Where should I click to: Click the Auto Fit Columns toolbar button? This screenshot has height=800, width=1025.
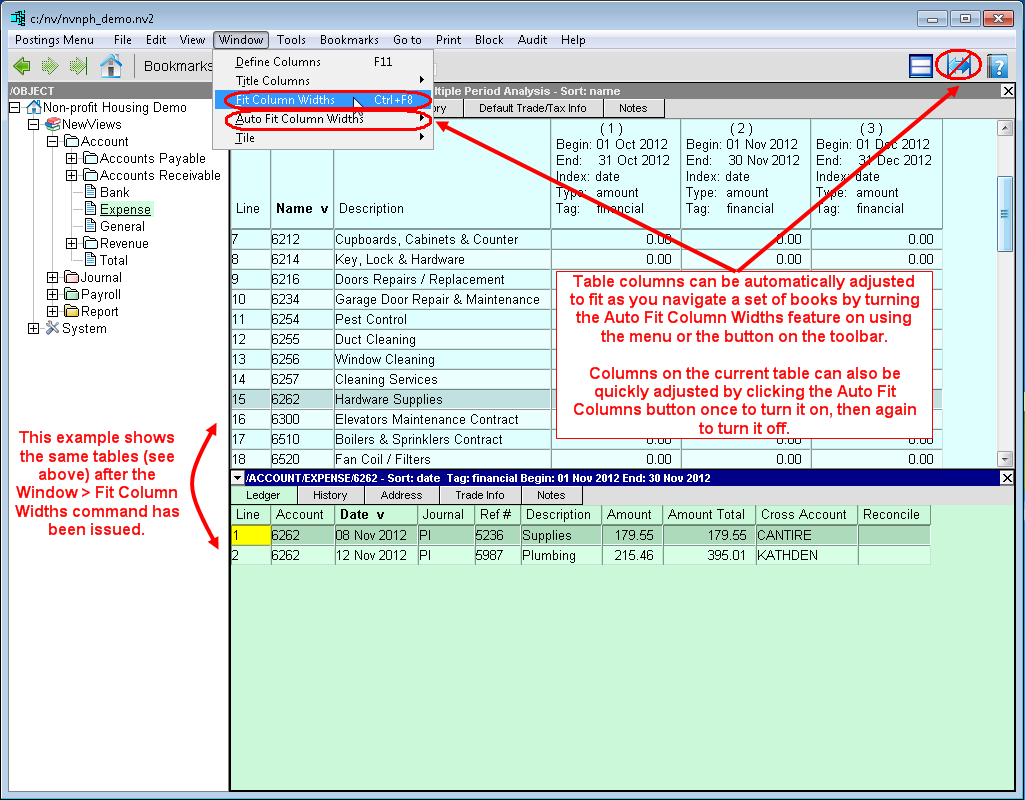(959, 66)
